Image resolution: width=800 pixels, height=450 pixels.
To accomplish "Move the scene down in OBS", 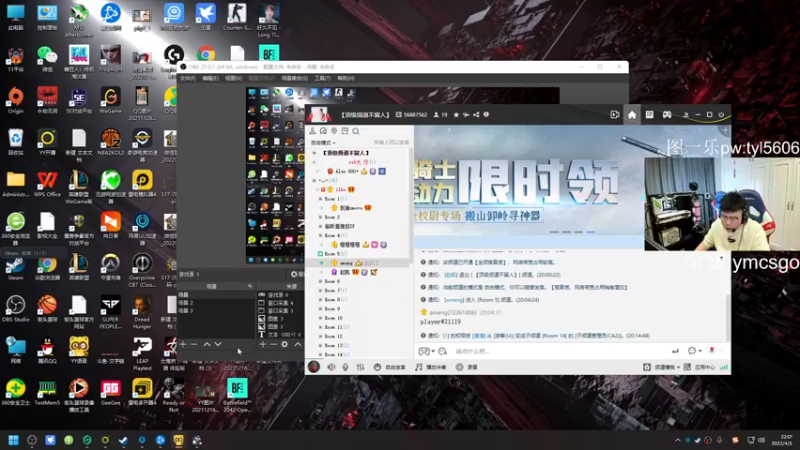I will (x=218, y=344).
